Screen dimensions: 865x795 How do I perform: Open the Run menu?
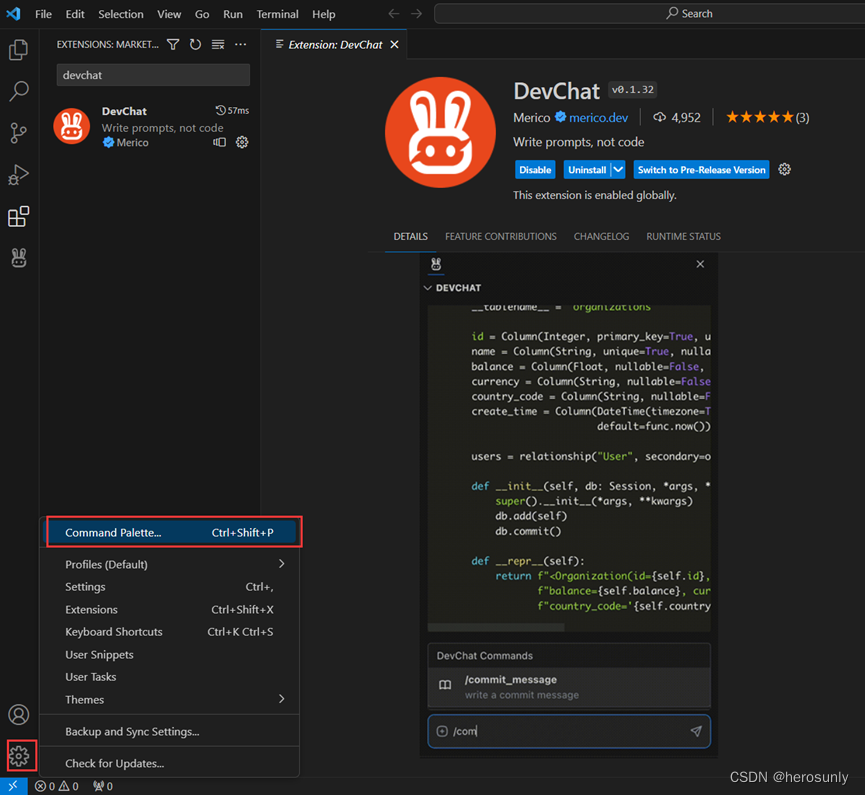tap(233, 14)
